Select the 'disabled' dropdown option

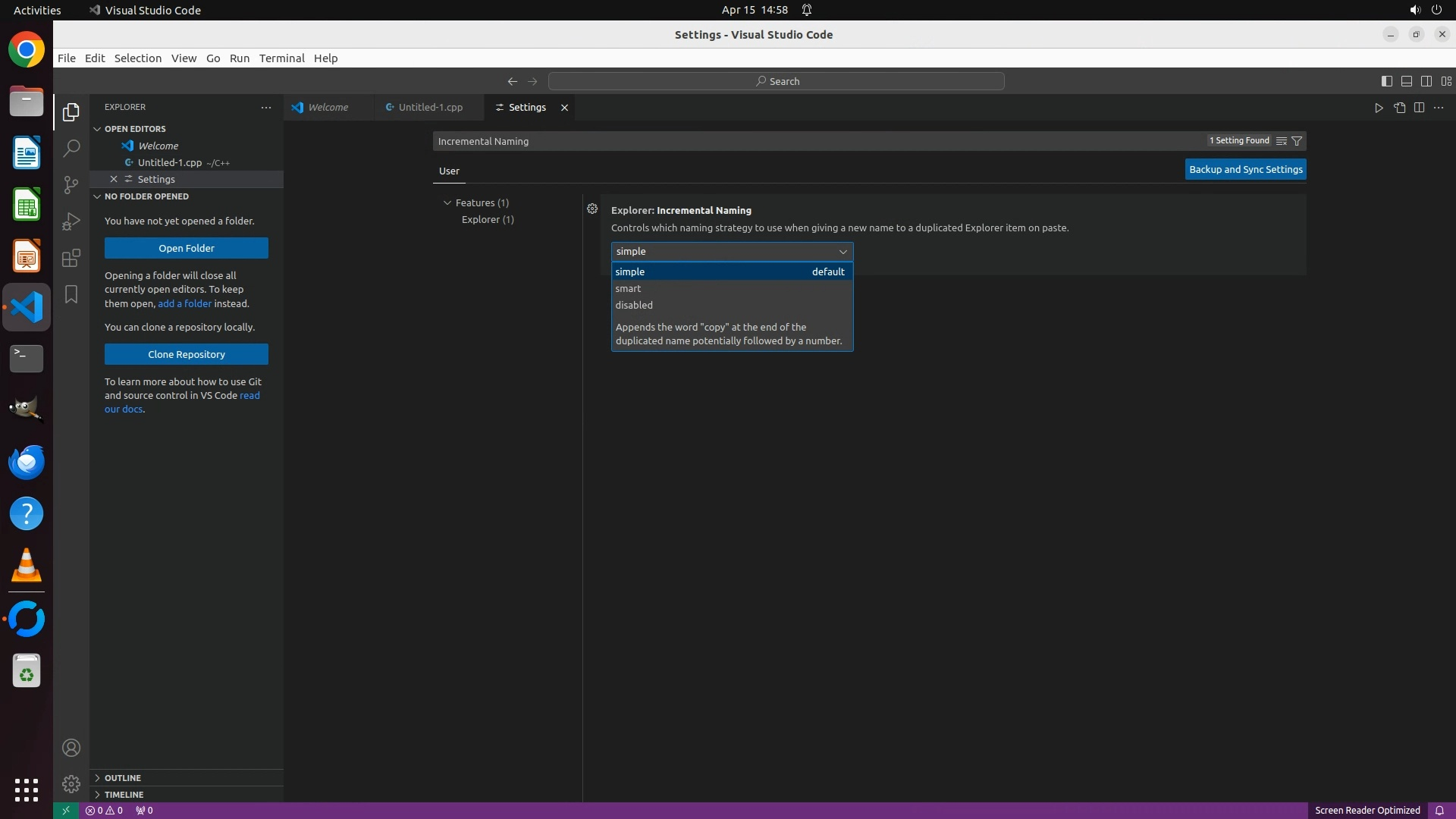click(634, 305)
